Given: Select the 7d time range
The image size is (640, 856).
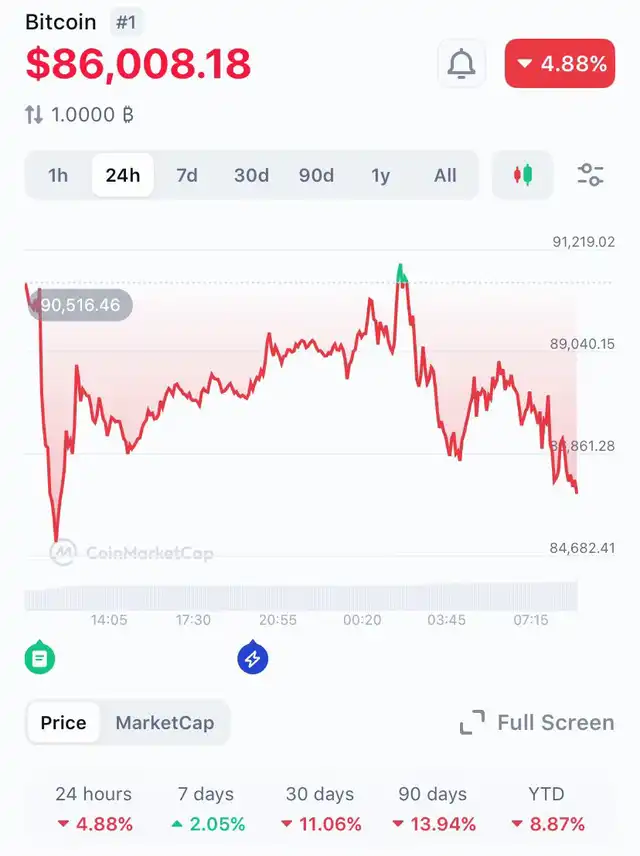Looking at the screenshot, I should pos(187,175).
